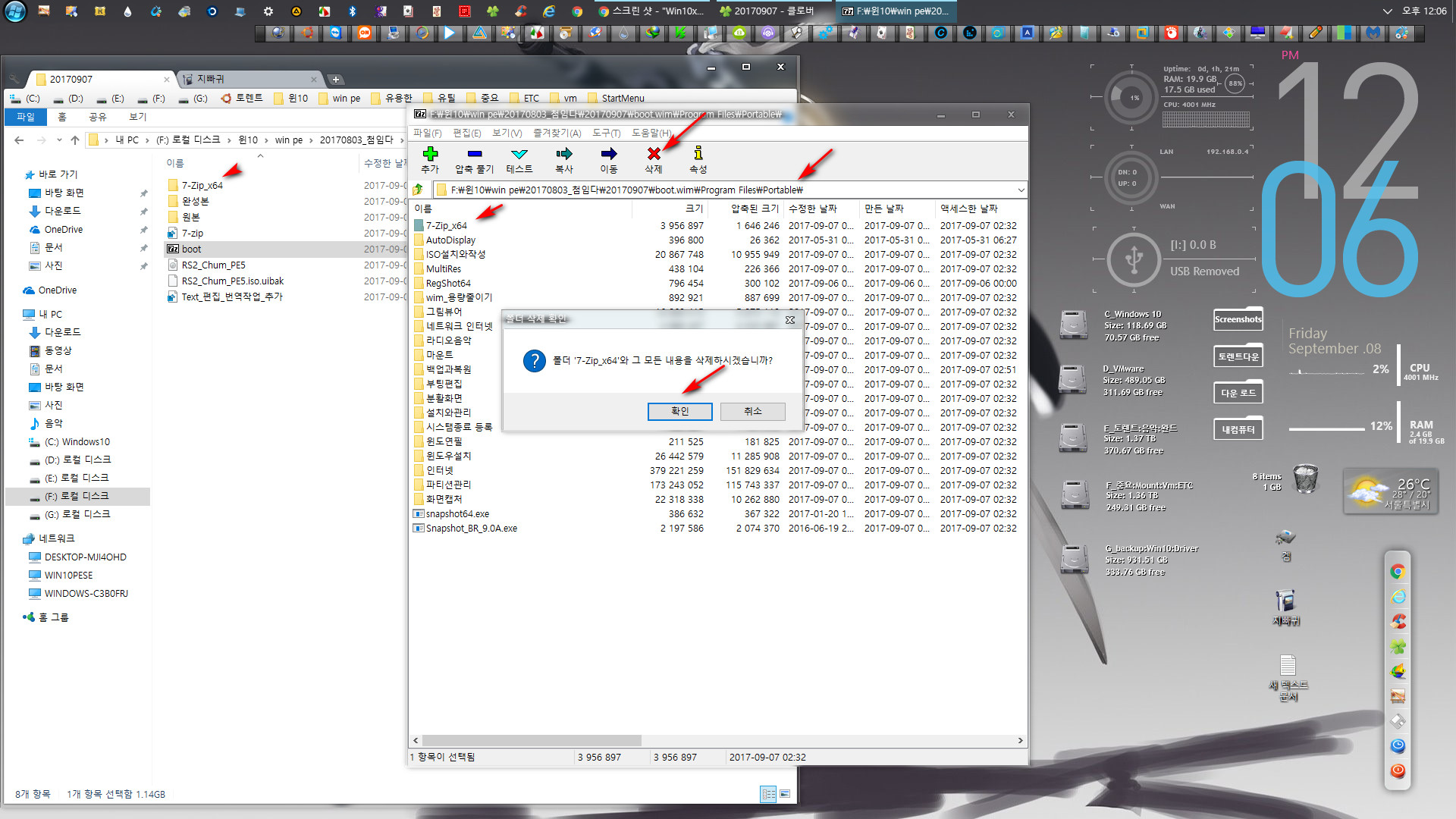This screenshot has height=819, width=1456.
Task: Switch Explorer to large icons view
Action: click(785, 794)
